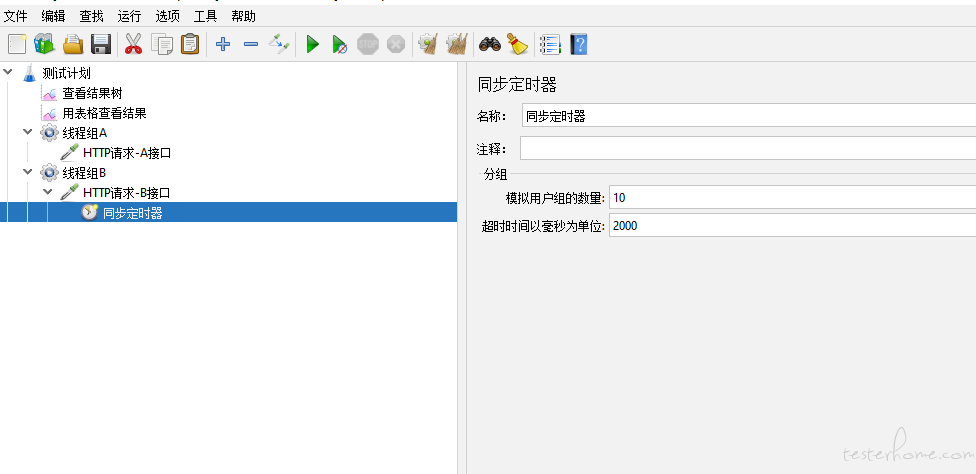Select 线程组B in the tree
Image resolution: width=976 pixels, height=474 pixels.
(85, 173)
